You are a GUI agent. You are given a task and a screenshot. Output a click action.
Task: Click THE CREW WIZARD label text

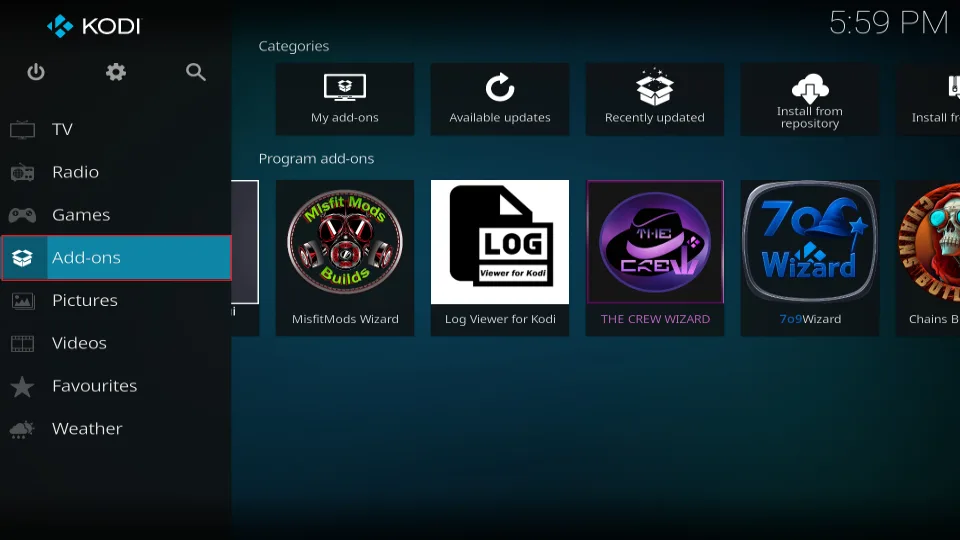pos(655,319)
